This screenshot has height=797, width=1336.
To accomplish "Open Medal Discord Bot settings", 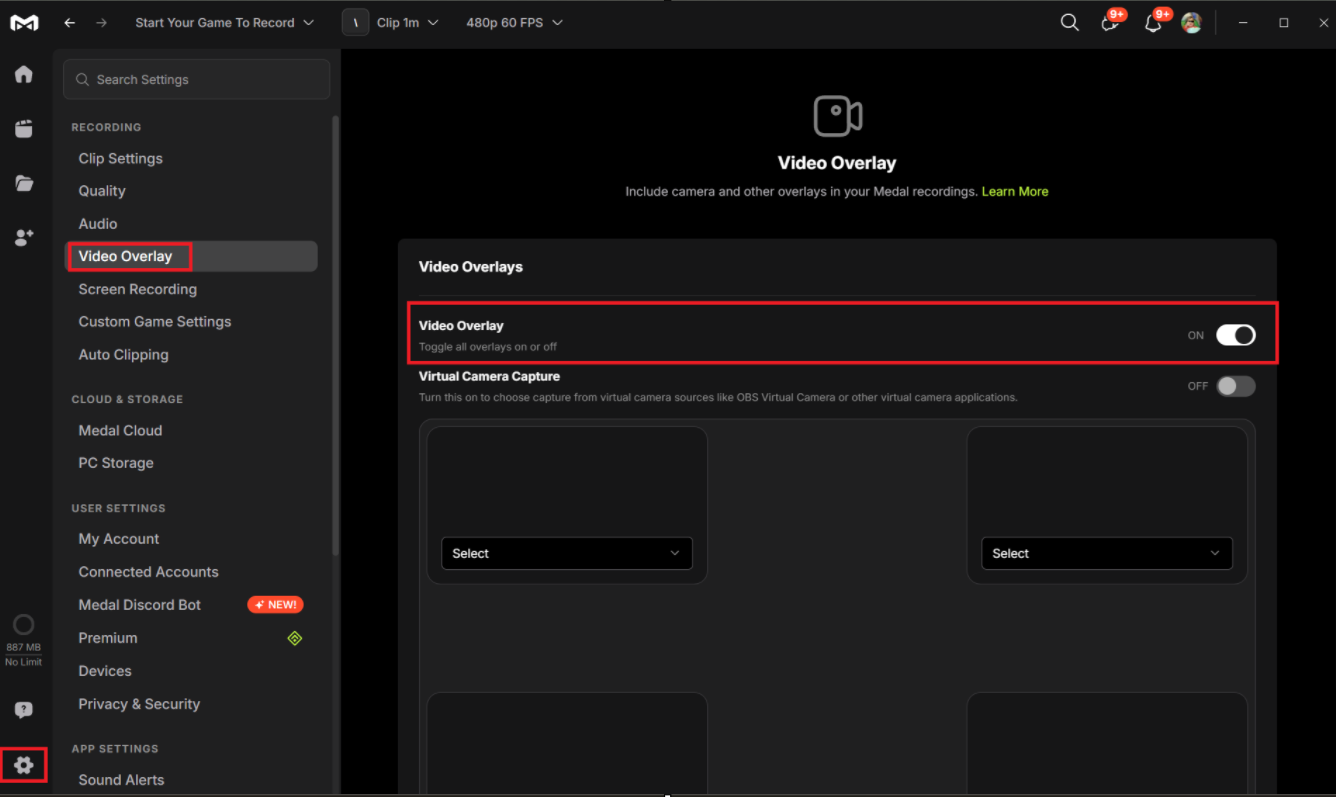I will click(191, 605).
